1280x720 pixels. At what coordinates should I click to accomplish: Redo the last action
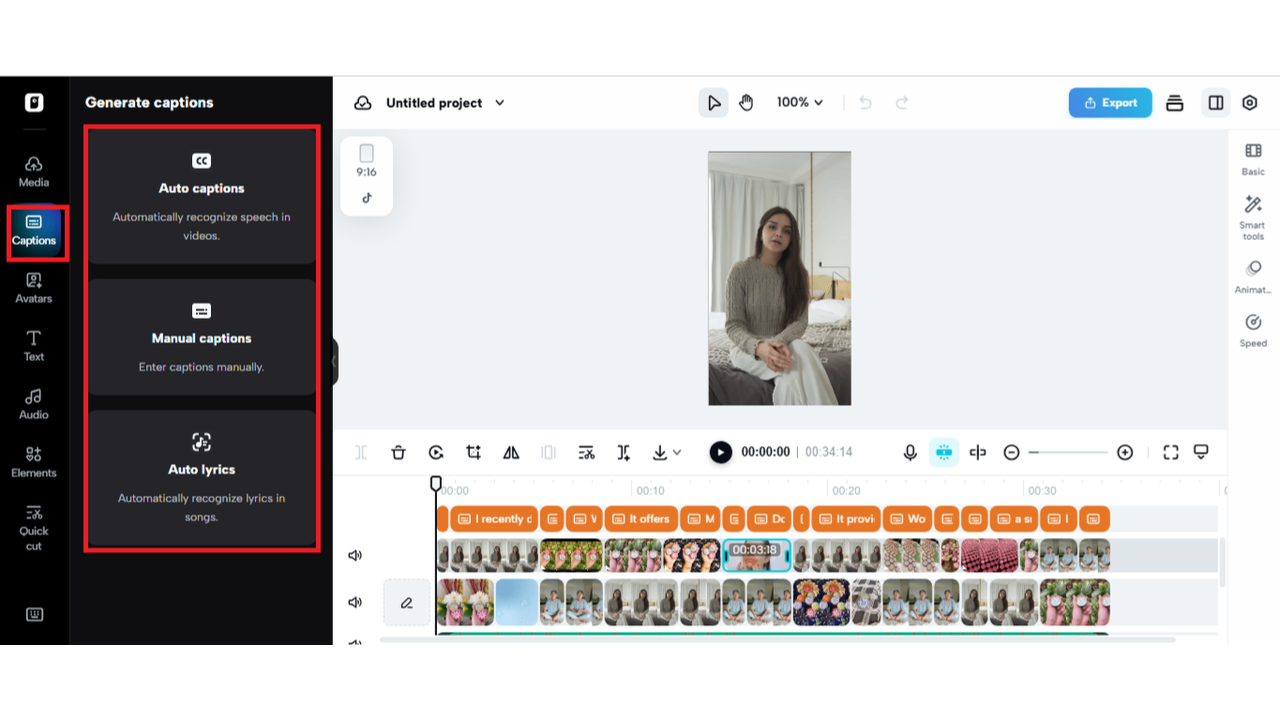(902, 103)
